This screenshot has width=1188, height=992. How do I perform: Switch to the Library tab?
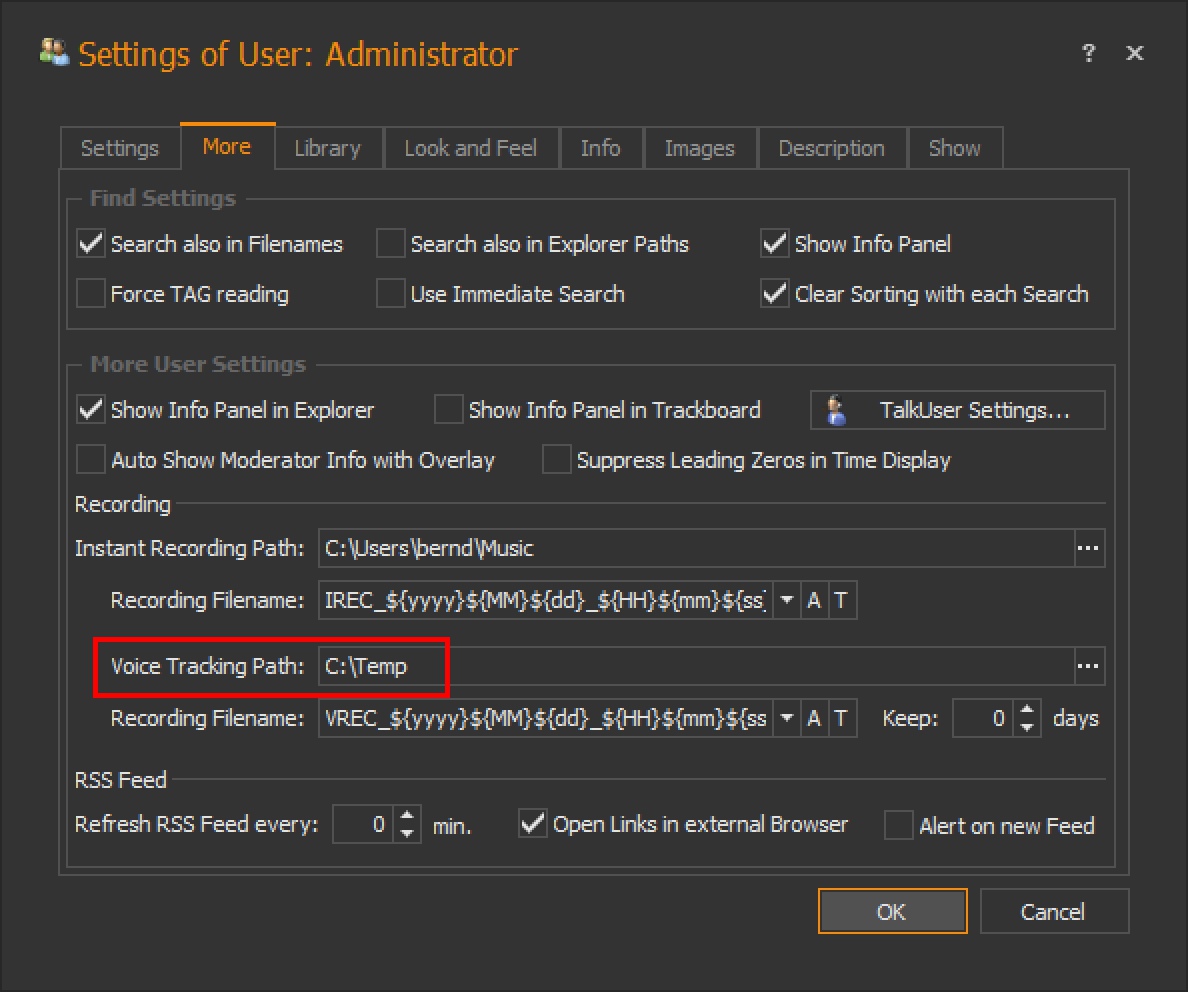tap(327, 148)
